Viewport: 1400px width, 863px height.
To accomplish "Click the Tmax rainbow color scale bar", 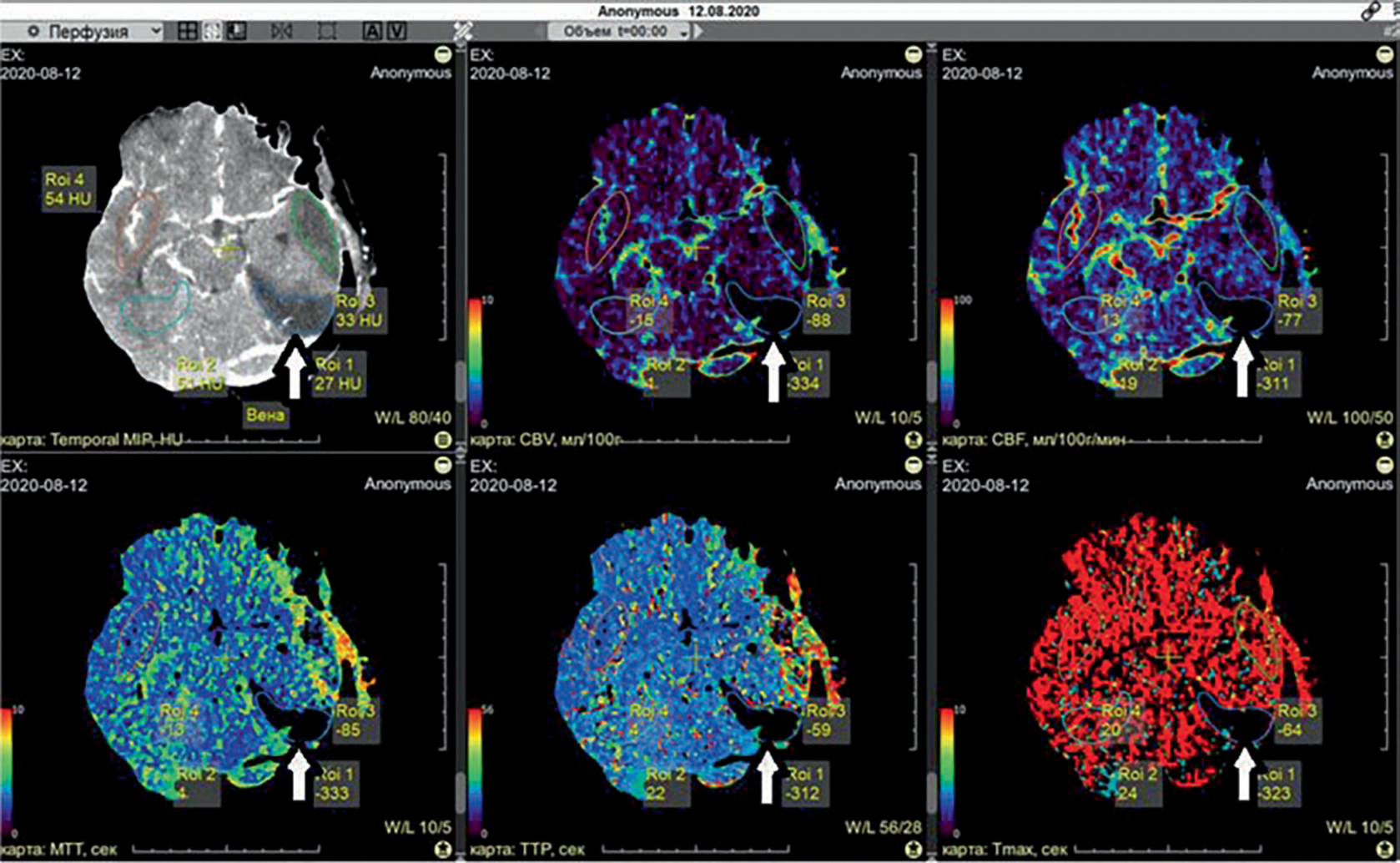I will click(x=947, y=771).
